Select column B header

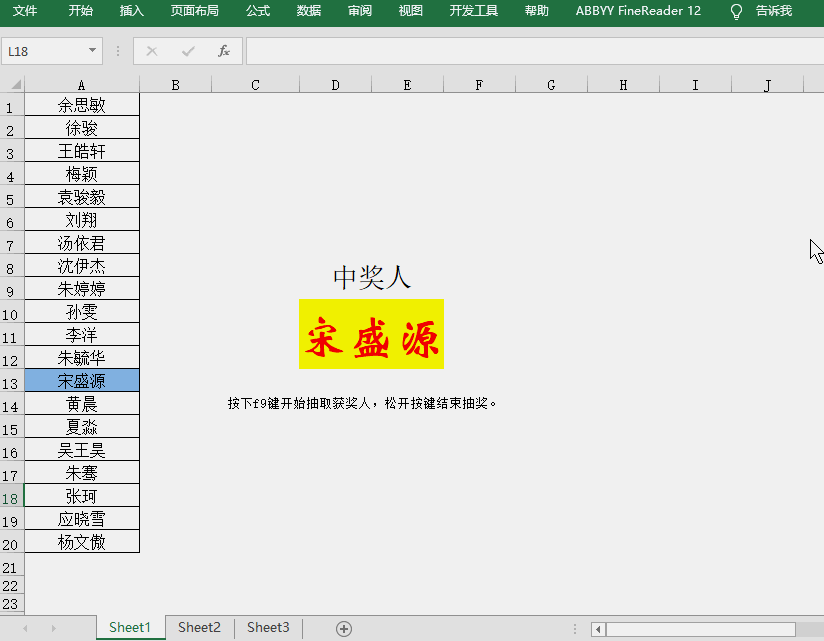coord(176,85)
